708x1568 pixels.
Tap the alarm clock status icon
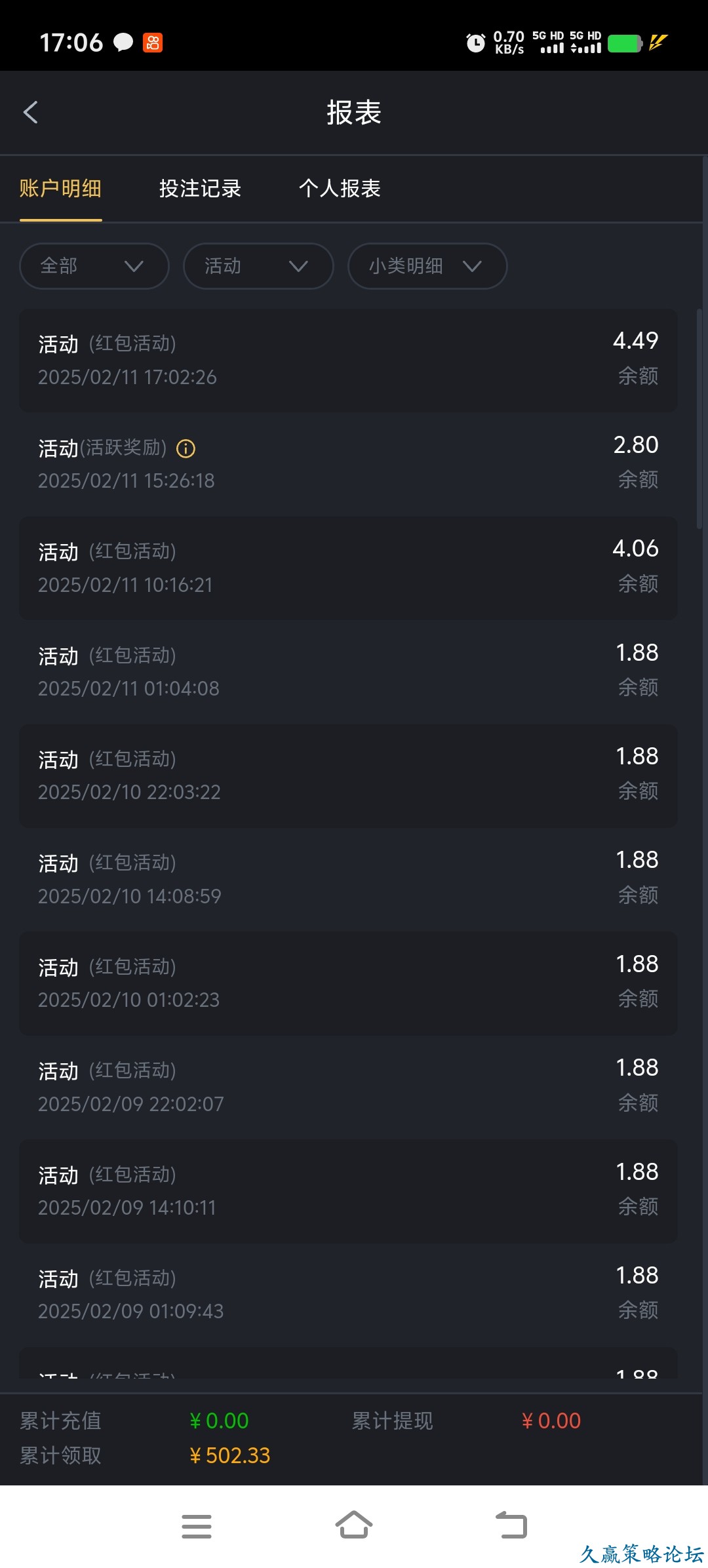coord(475,43)
